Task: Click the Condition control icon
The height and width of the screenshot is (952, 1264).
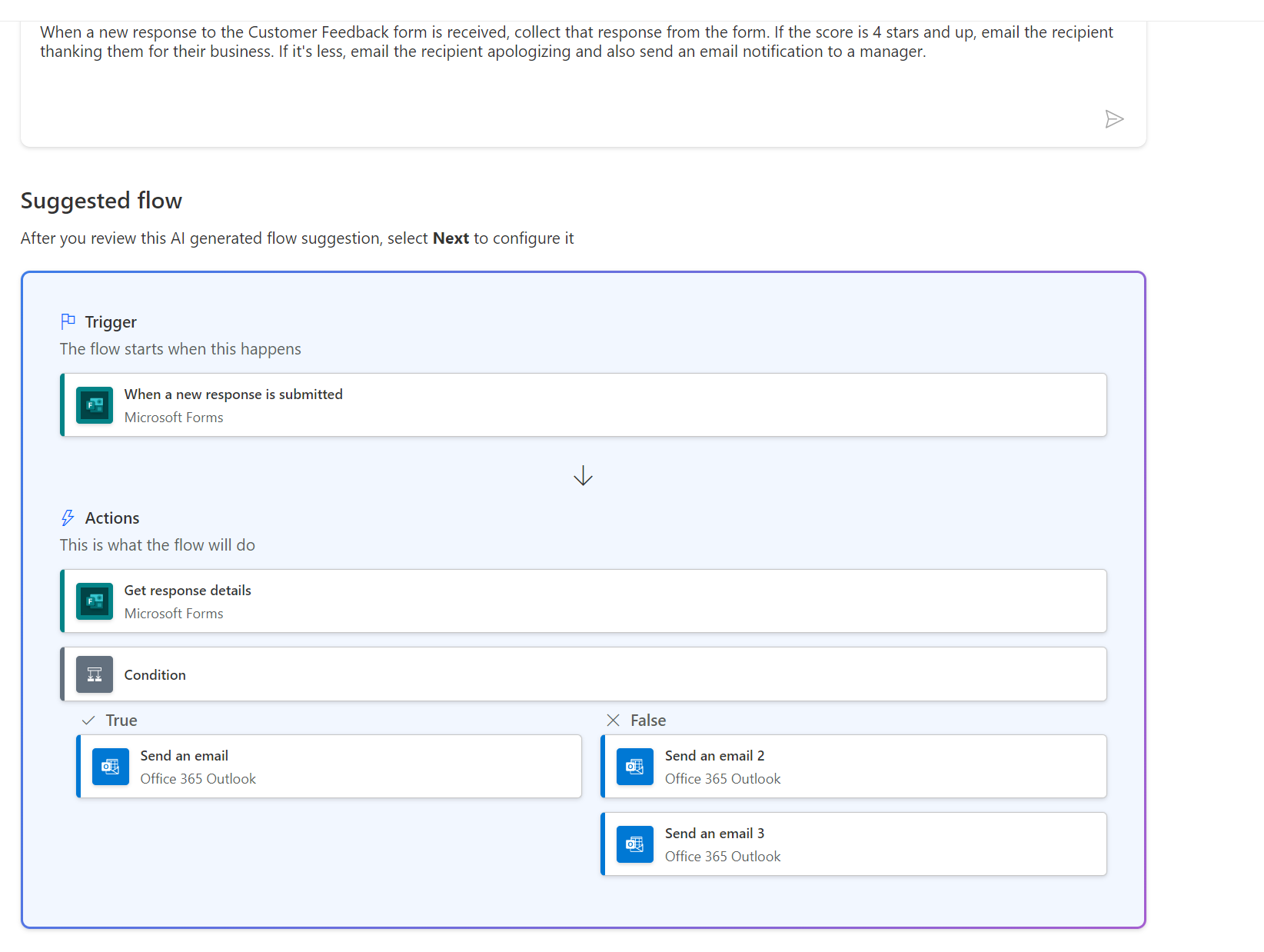Action: (x=95, y=674)
